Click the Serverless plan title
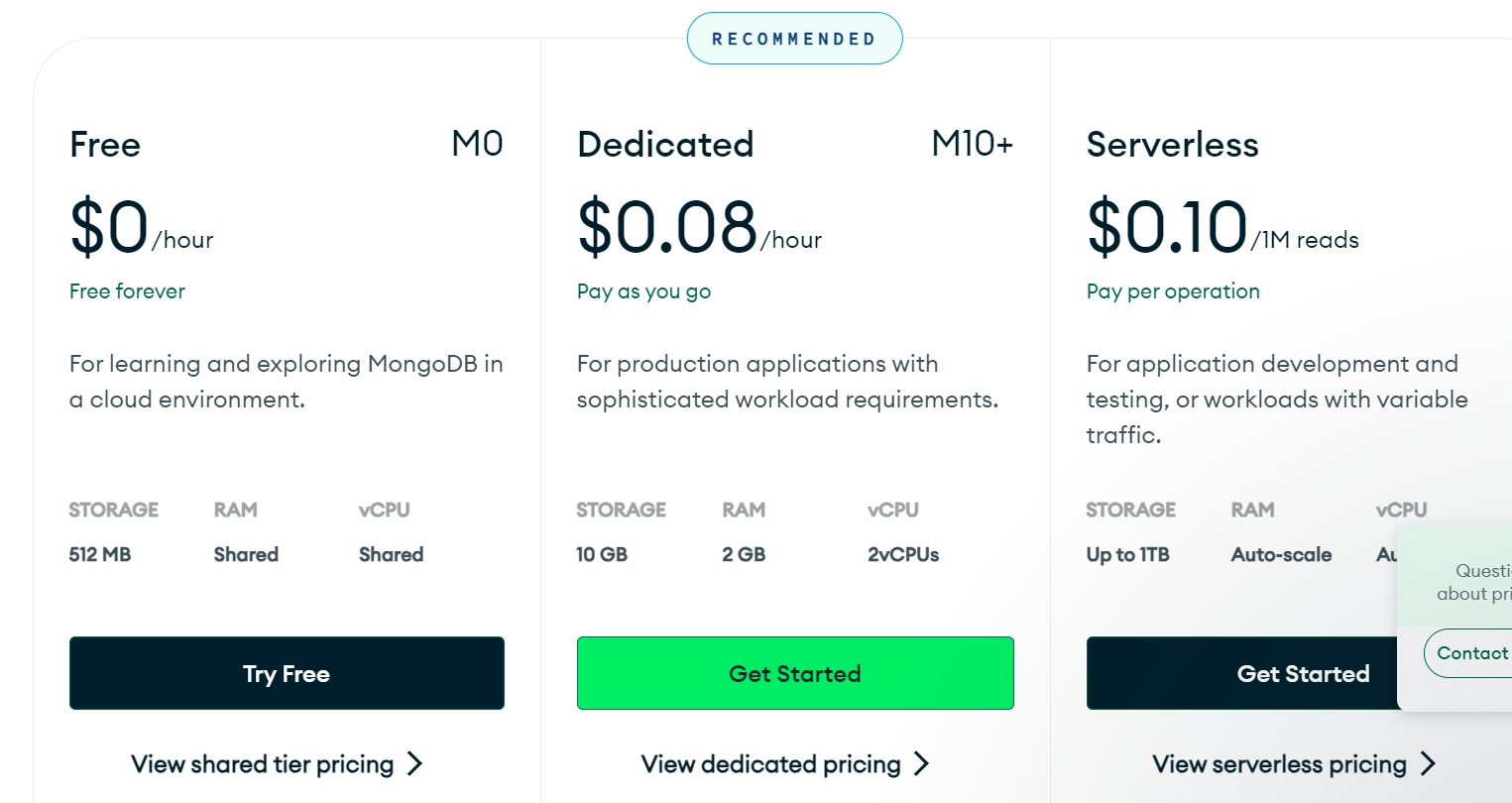The image size is (1512, 803). [1172, 145]
